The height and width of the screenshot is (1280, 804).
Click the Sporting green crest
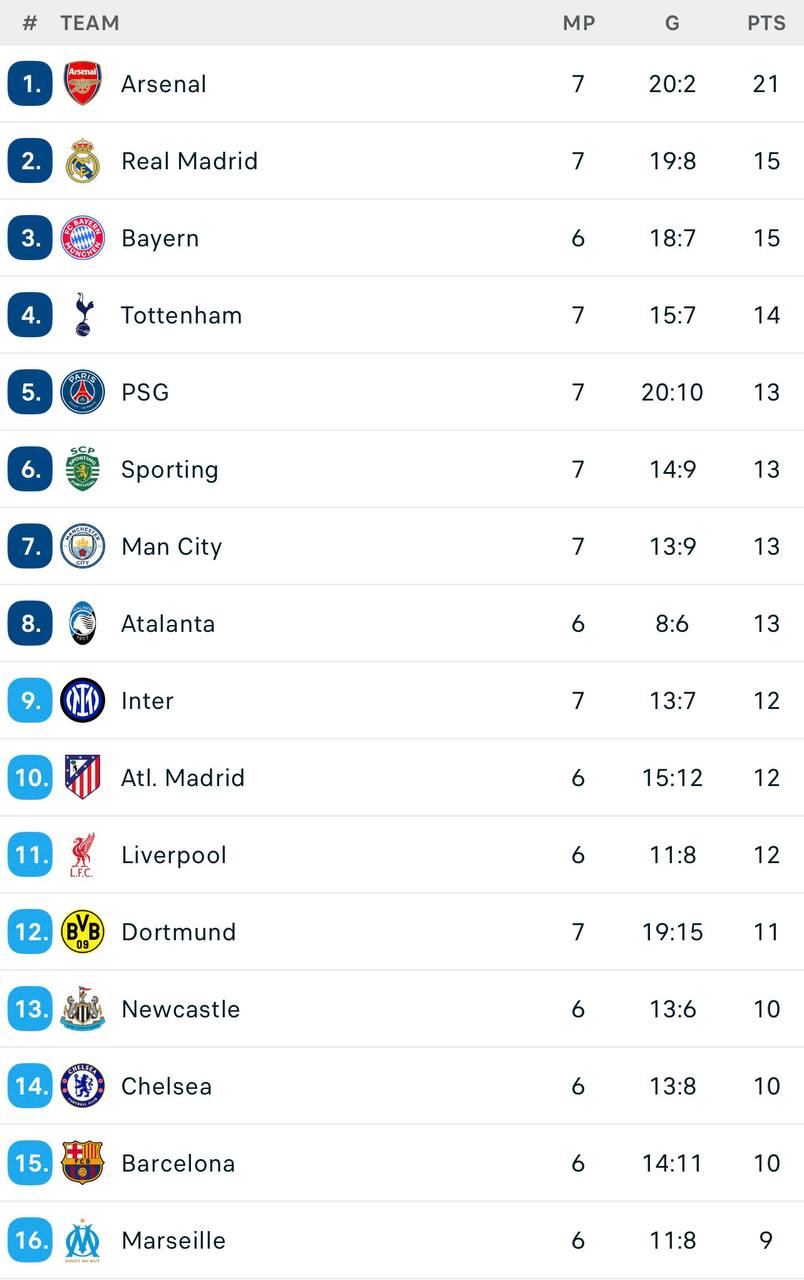[x=82, y=469]
